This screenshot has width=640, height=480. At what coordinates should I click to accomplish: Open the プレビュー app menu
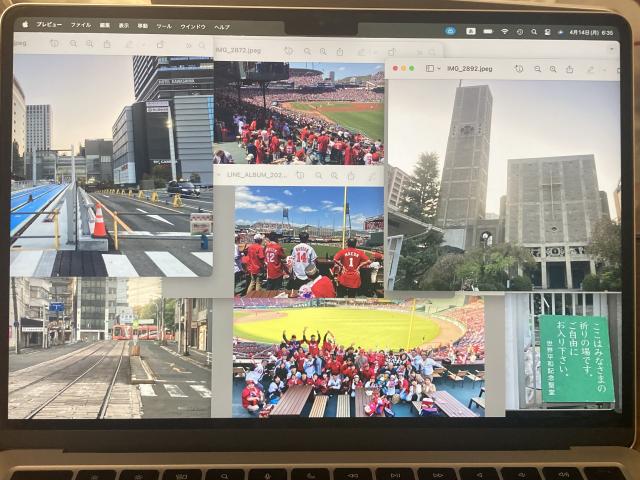[x=49, y=24]
